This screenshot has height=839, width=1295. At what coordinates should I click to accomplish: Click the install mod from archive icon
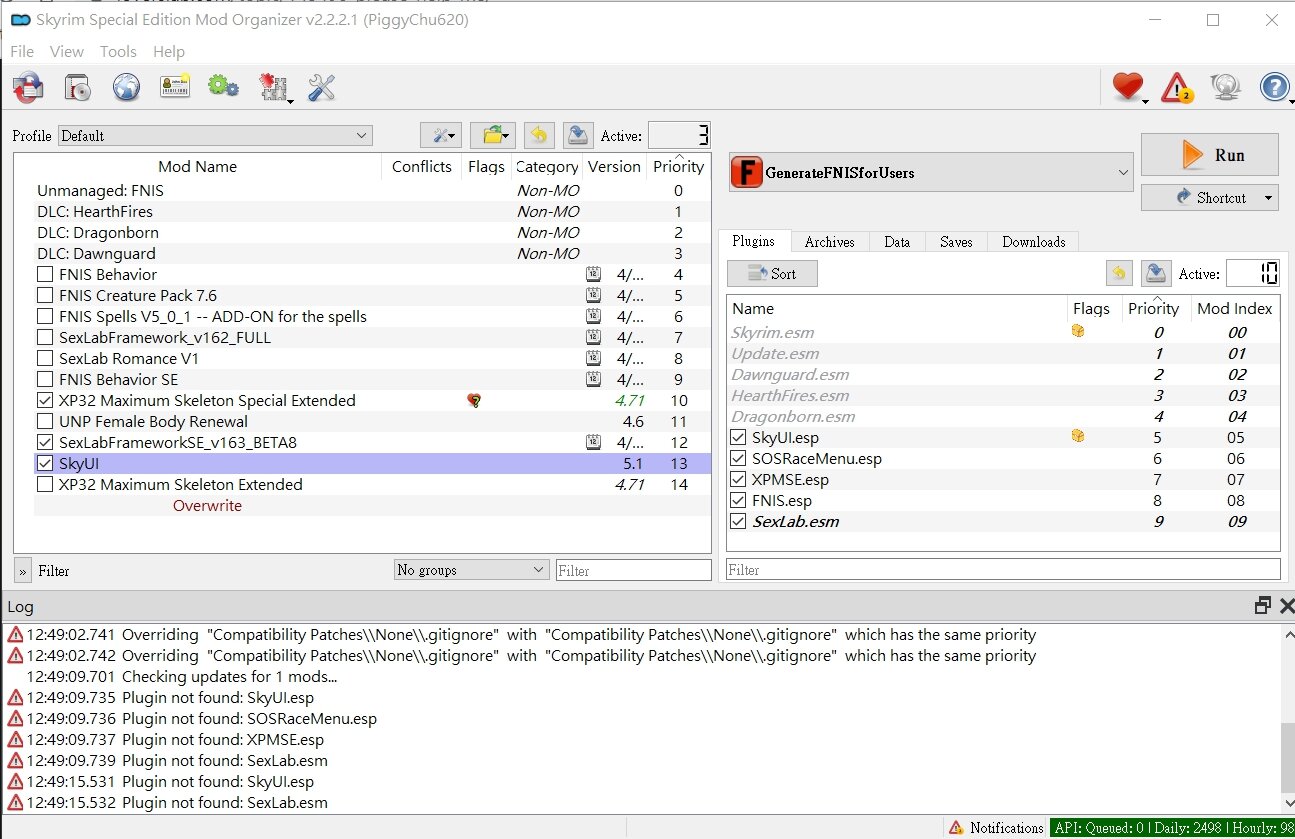[x=78, y=88]
